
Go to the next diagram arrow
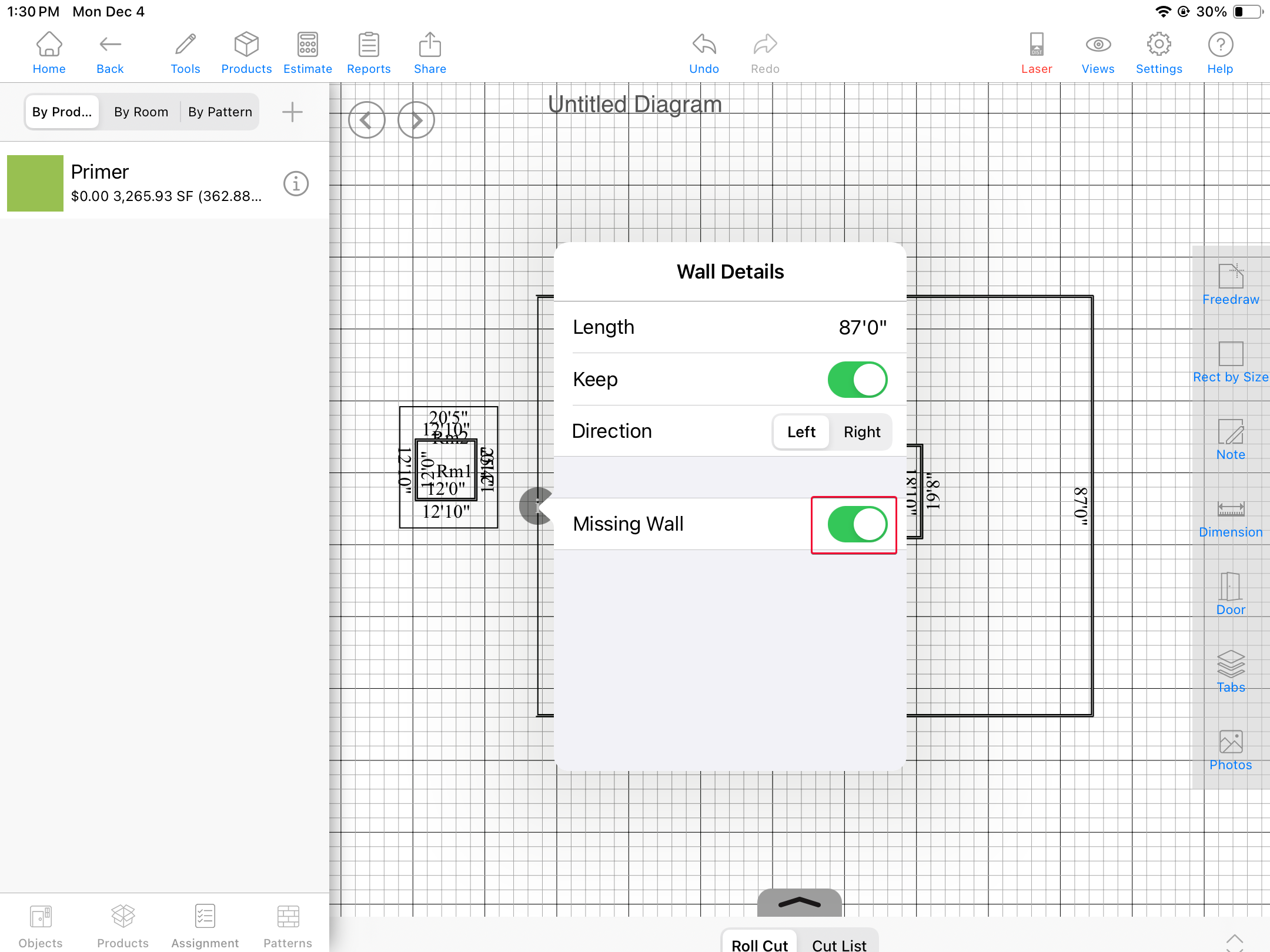pos(416,120)
